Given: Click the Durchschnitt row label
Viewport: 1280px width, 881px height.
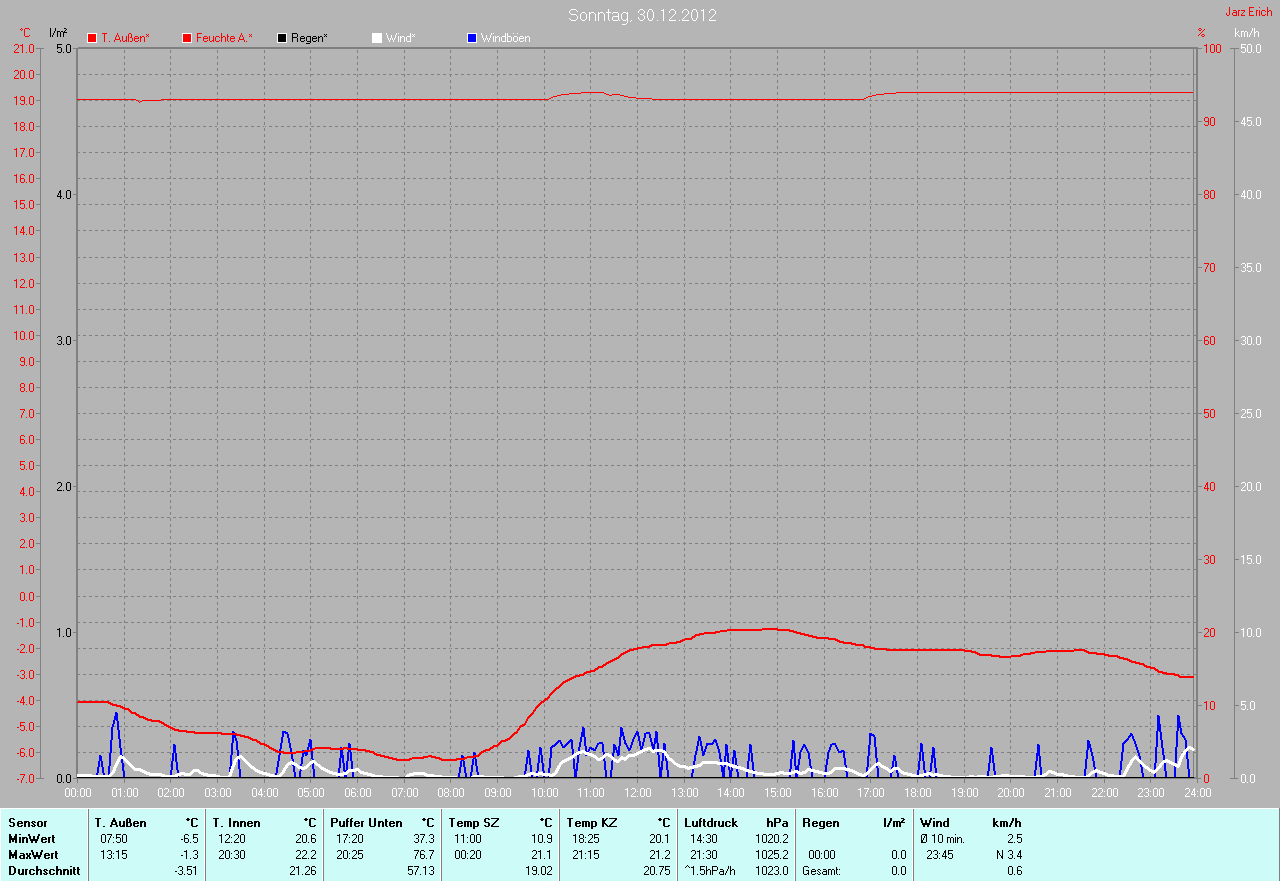Looking at the screenshot, I should (44, 871).
